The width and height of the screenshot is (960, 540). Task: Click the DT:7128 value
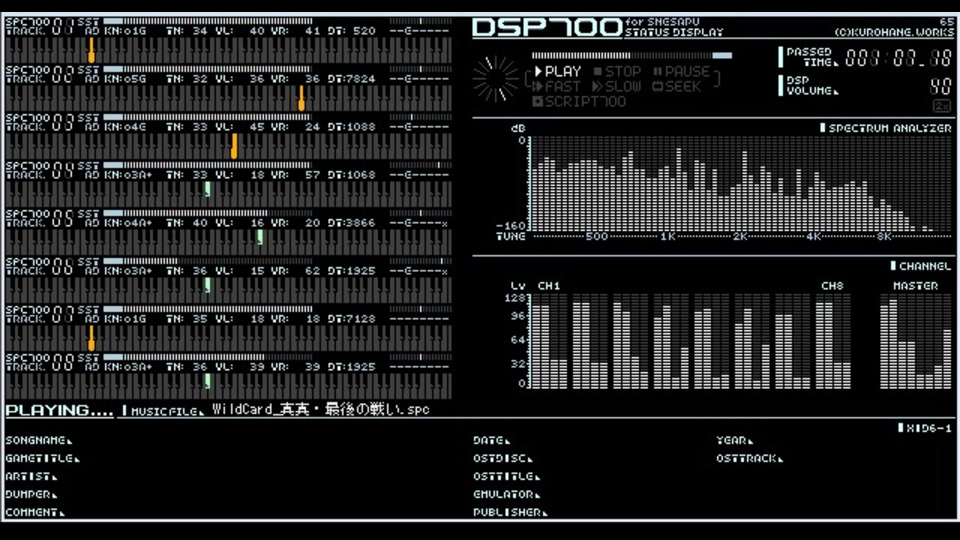[x=351, y=319]
